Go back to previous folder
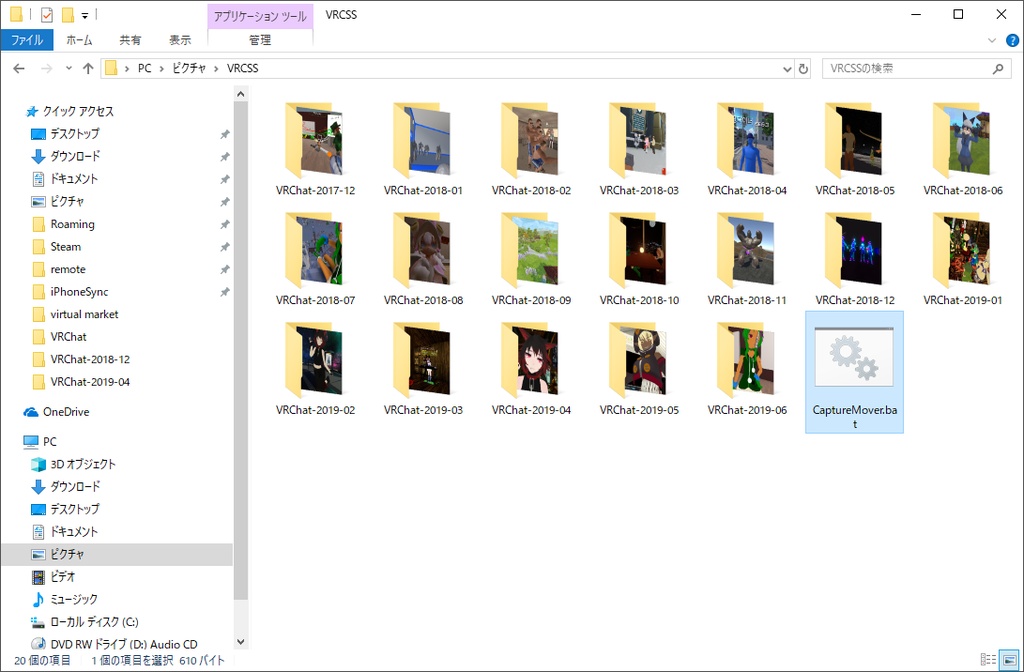 click(19, 69)
